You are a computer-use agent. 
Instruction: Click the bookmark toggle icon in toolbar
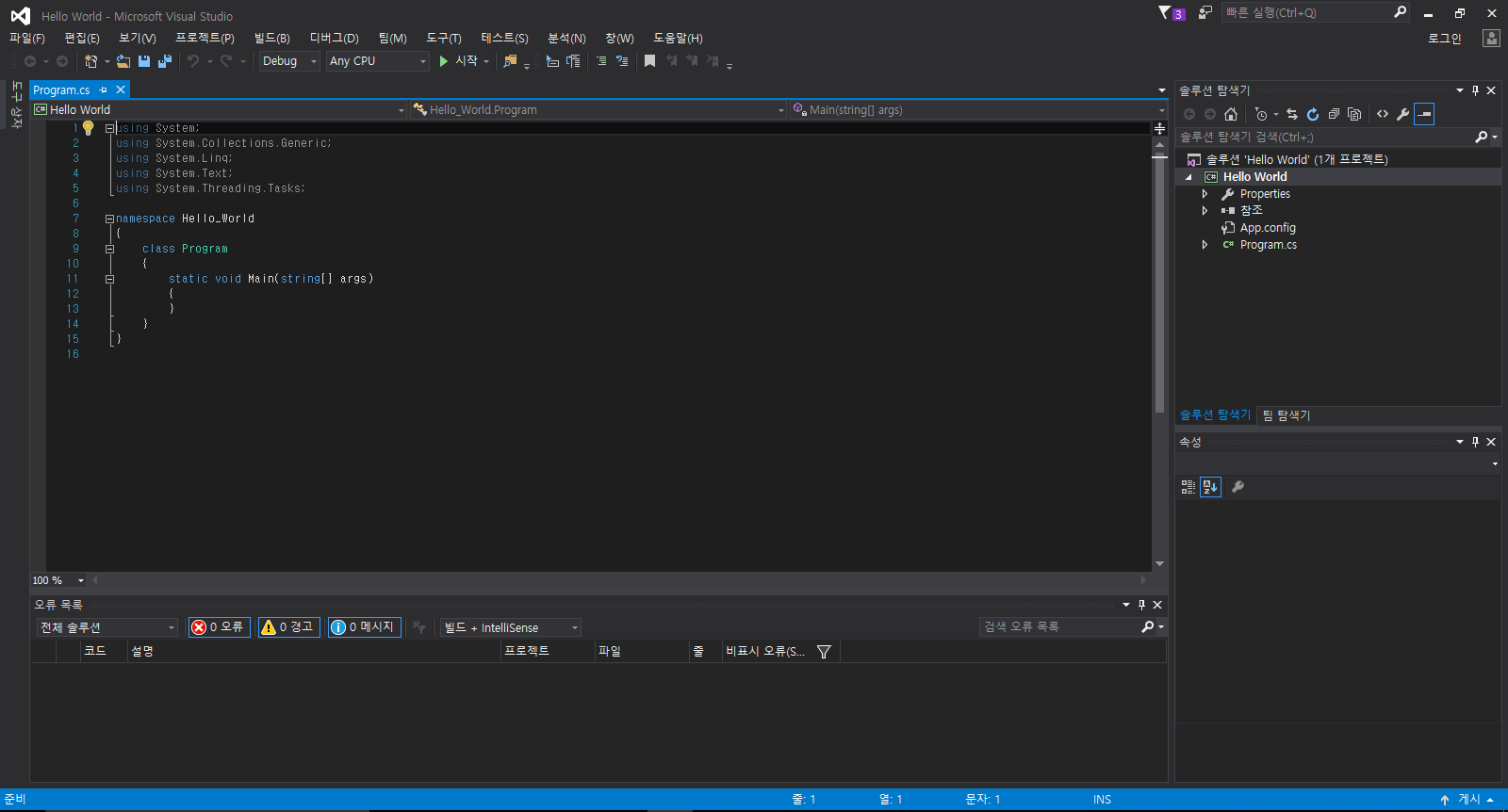(x=649, y=61)
